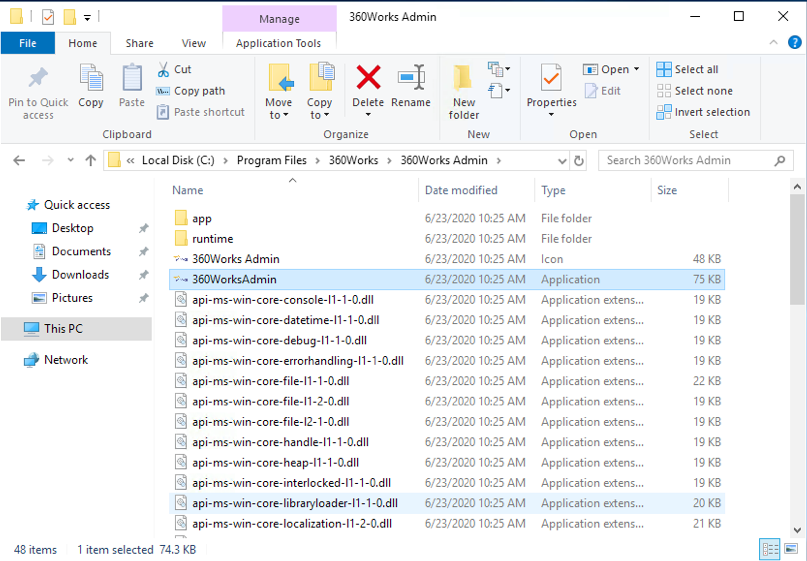
Task: Expand the Open button dropdown arrow
Action: point(636,69)
